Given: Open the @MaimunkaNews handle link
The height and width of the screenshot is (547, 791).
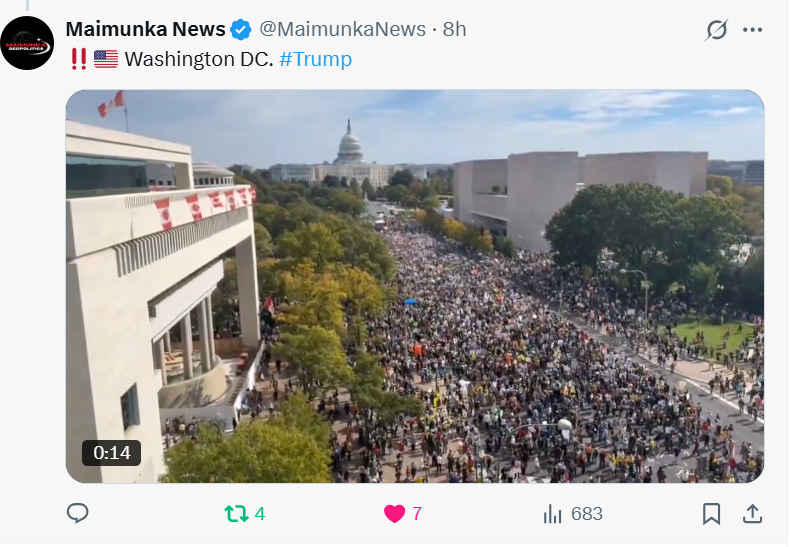Looking at the screenshot, I should [x=343, y=29].
